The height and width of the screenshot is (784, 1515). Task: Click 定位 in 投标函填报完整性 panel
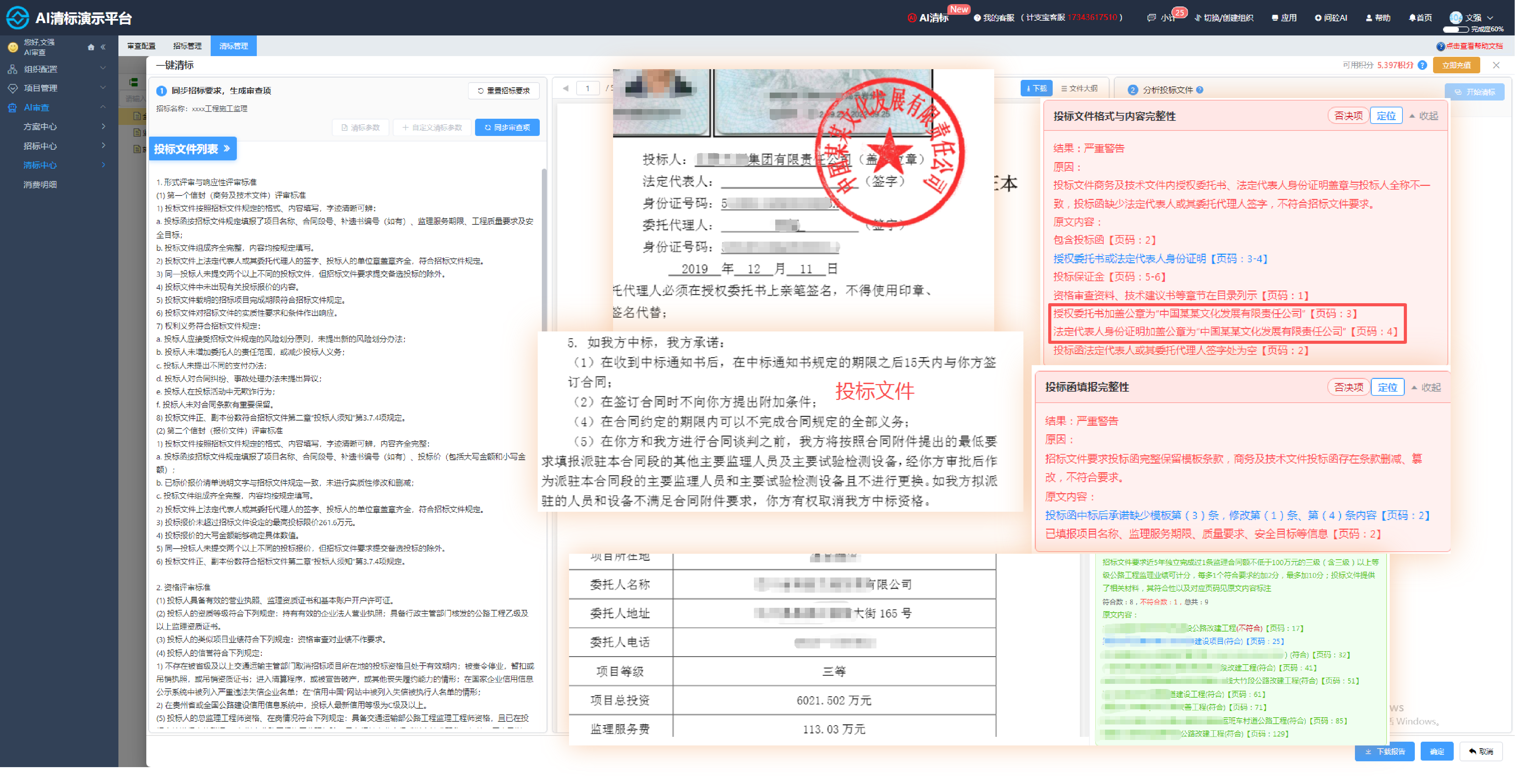tap(1387, 387)
